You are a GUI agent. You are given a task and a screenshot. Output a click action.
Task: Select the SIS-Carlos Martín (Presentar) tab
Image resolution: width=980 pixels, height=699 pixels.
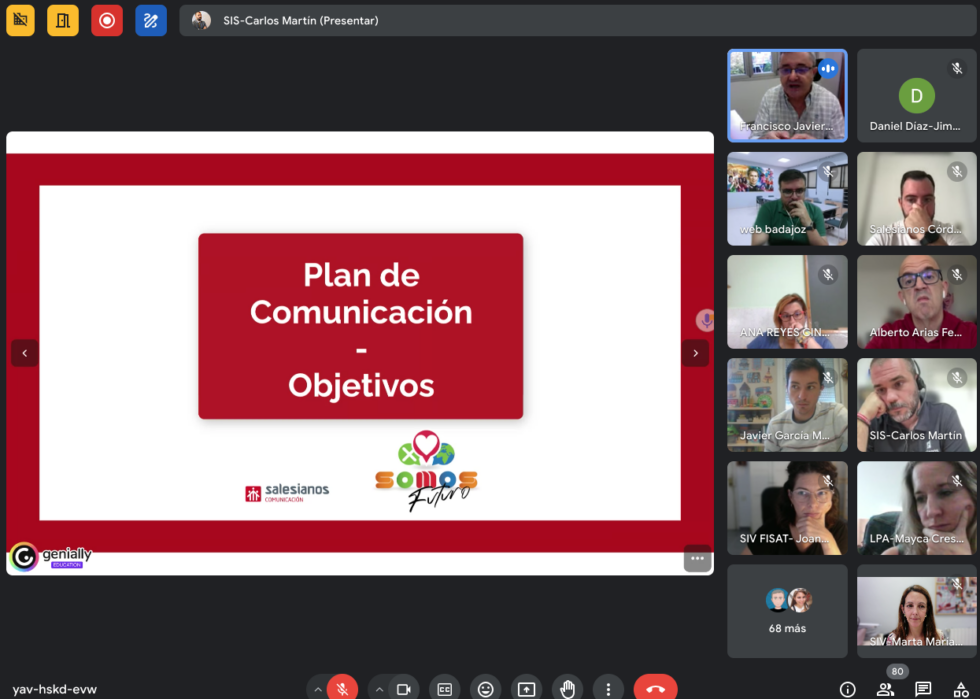pyautogui.click(x=300, y=20)
